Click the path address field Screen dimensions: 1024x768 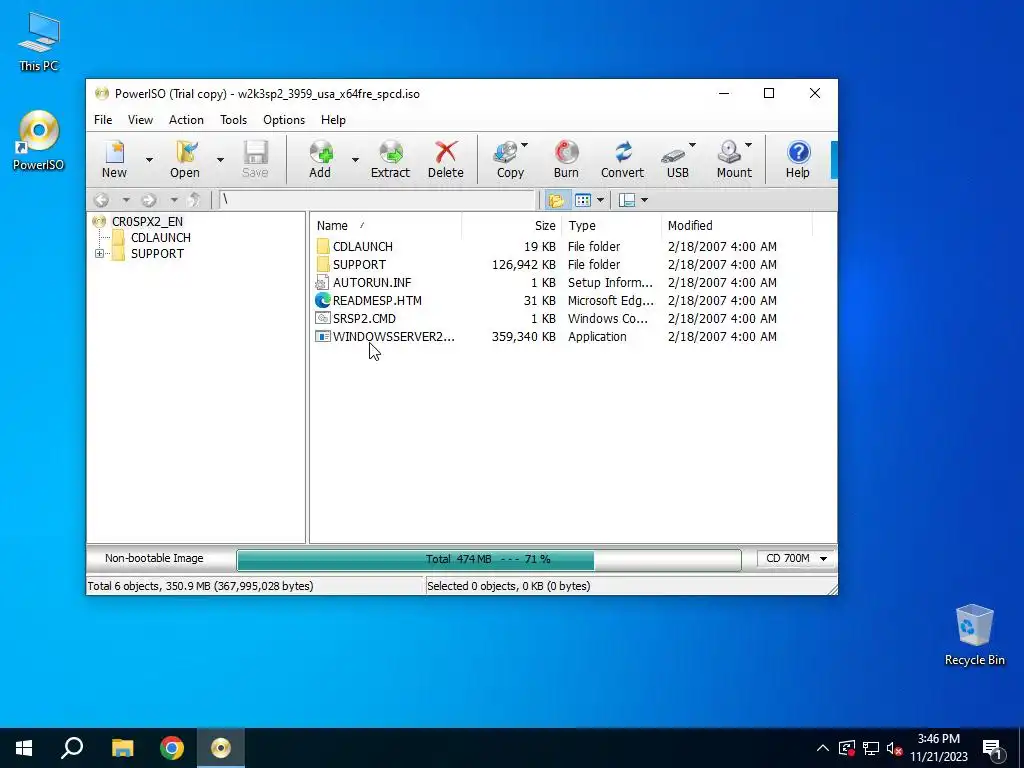pyautogui.click(x=377, y=200)
